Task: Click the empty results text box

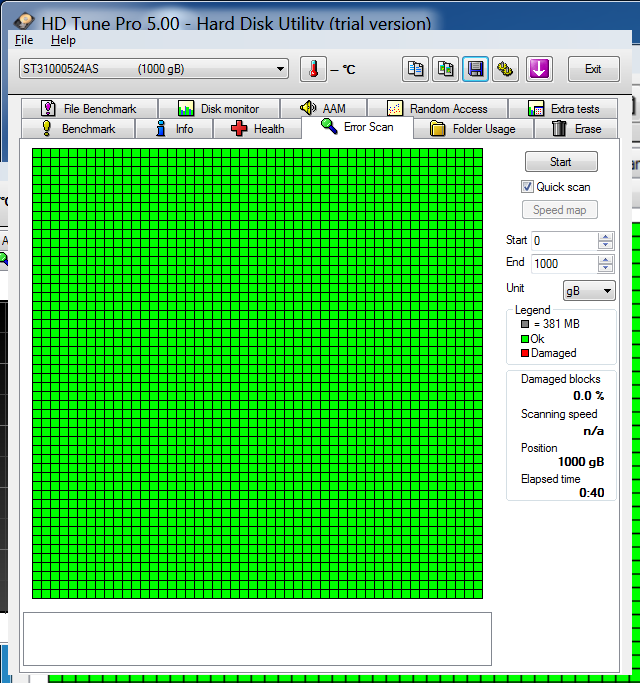Action: [x=257, y=639]
